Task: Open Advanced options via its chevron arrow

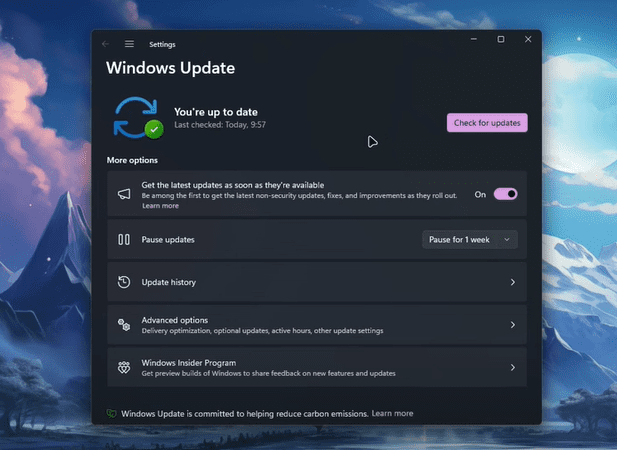Action: (x=513, y=325)
